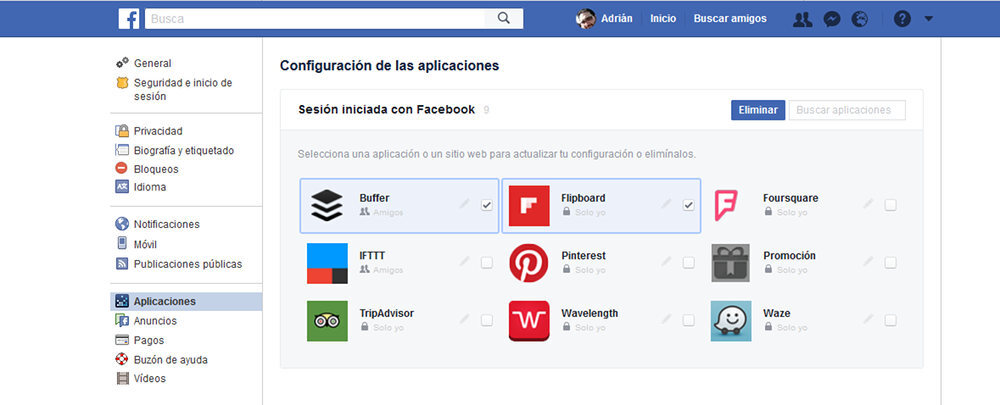Check the TripAdvisor checkbox
Screen dimensions: 1000x405
pos(487,320)
